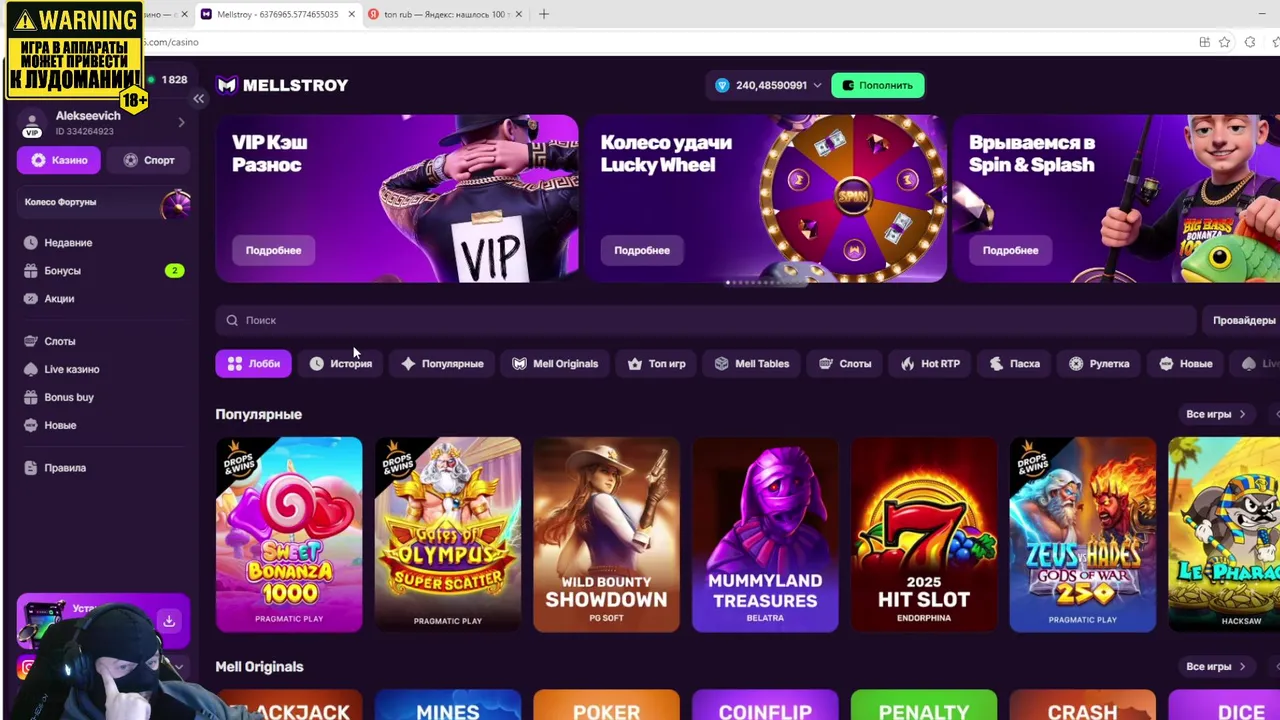Open Бонусы in the sidebar
The image size is (1280, 720).
62,271
